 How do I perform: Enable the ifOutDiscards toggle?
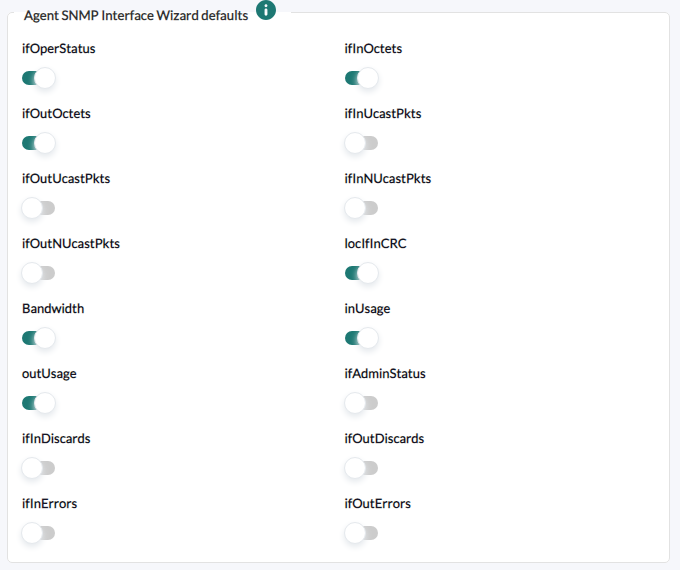click(361, 468)
